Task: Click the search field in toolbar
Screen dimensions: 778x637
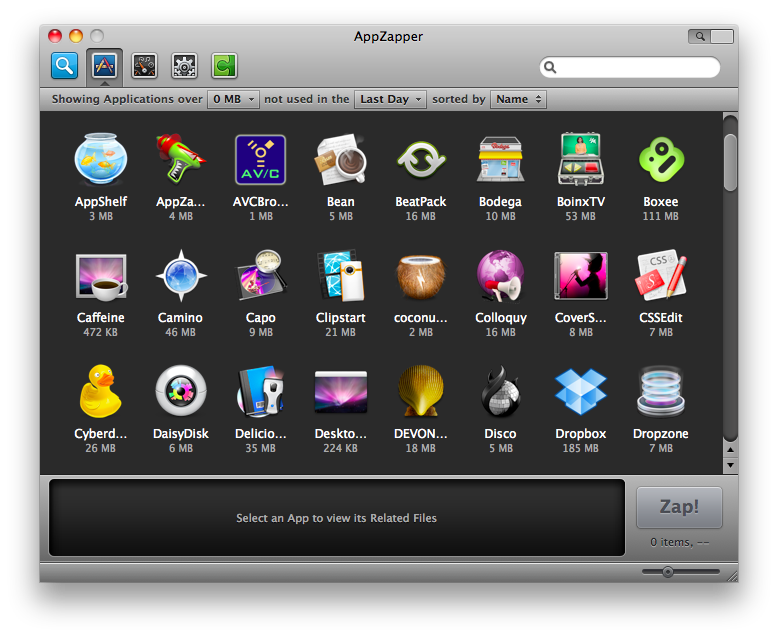Action: (x=630, y=67)
